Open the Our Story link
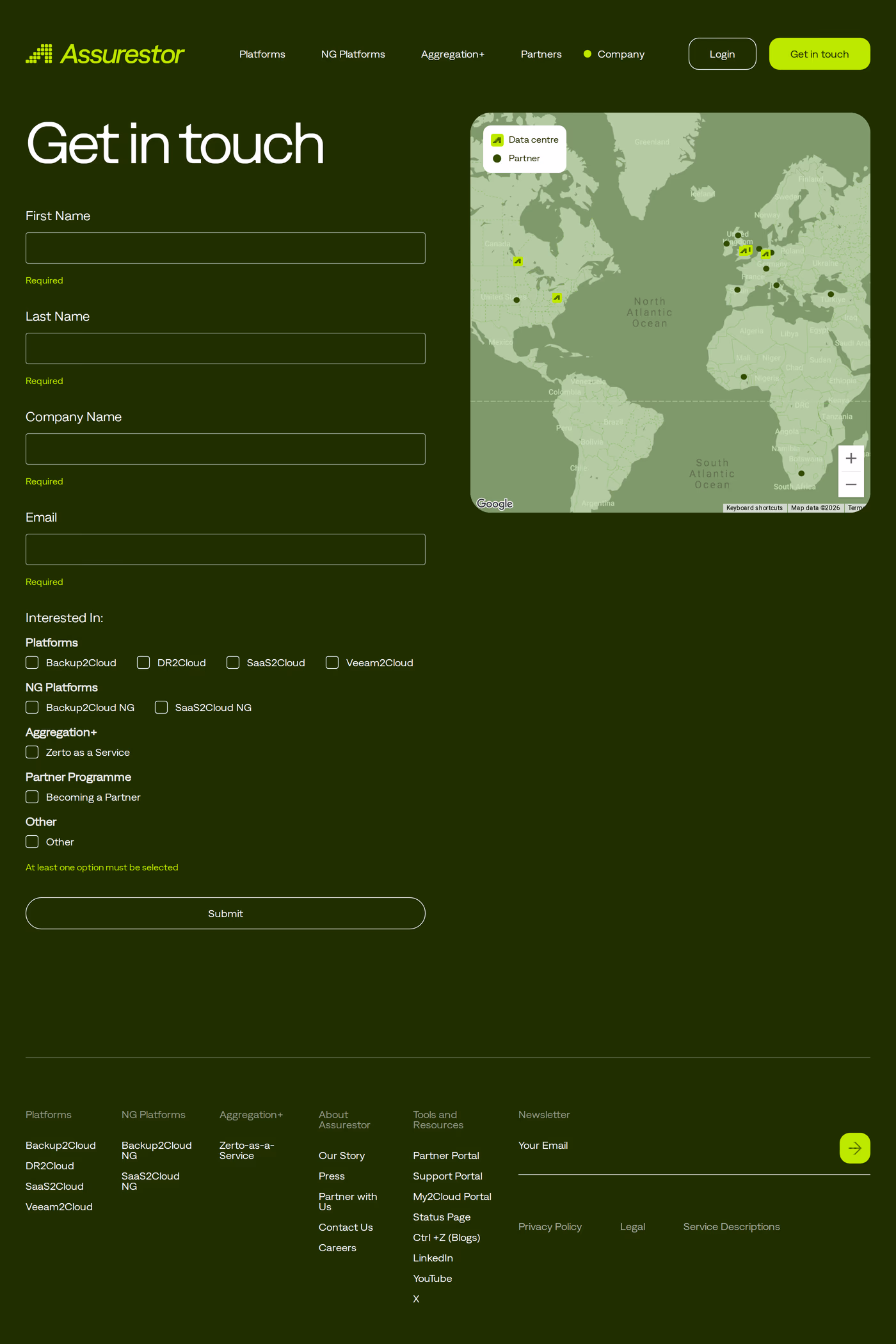Image resolution: width=896 pixels, height=1344 pixels. click(x=342, y=1155)
